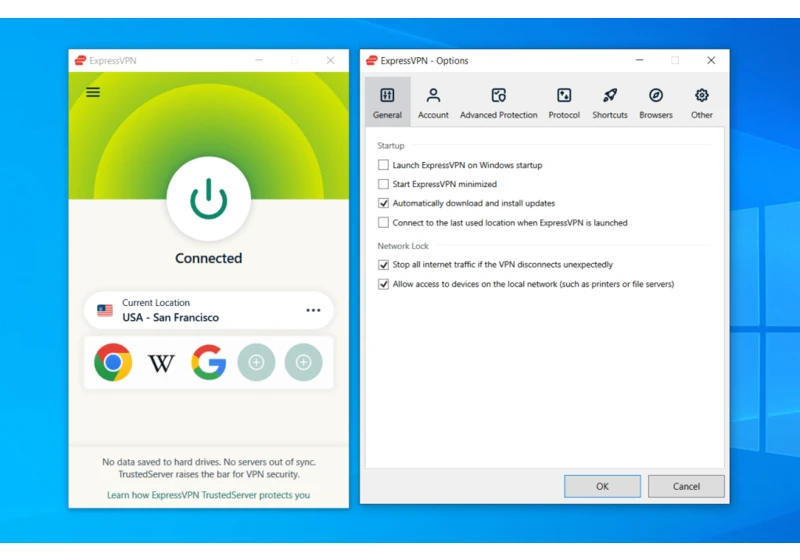Switch to the Protocol tab
800x560 pixels.
click(564, 102)
